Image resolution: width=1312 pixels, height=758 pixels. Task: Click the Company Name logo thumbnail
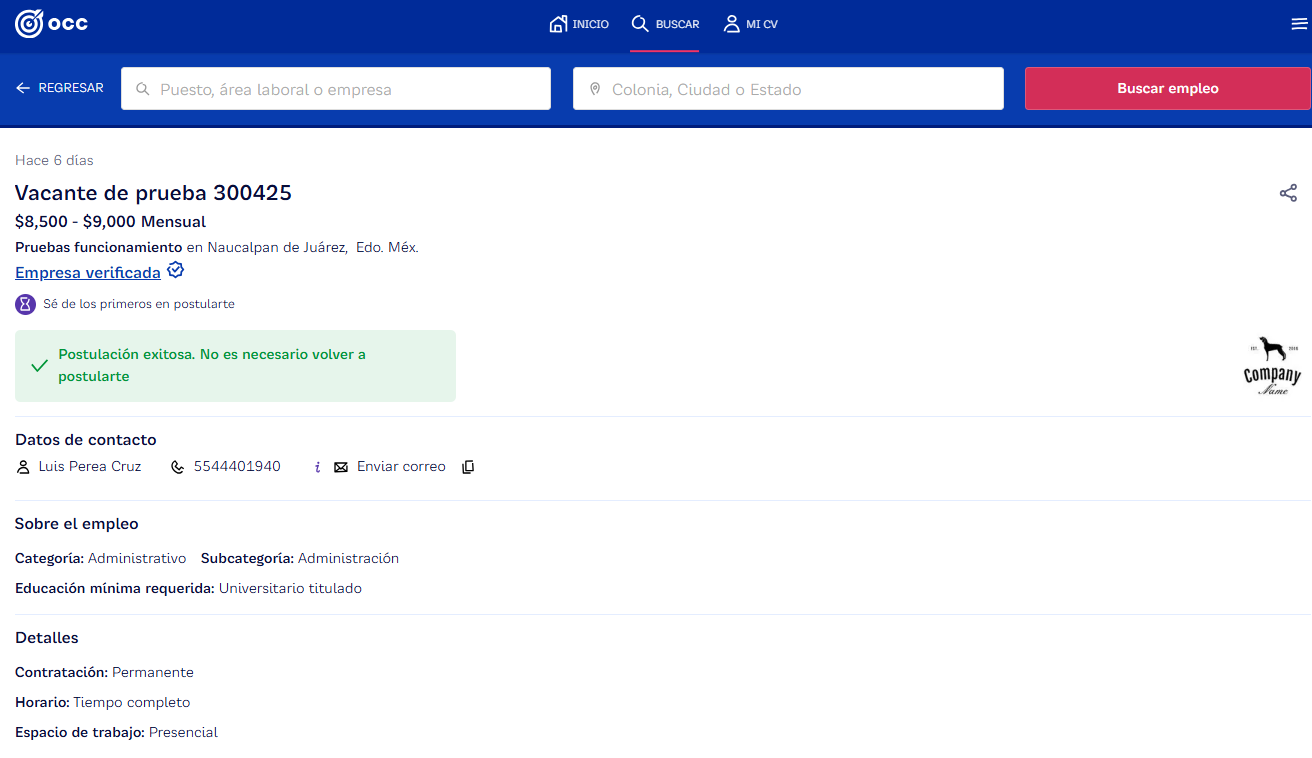[x=1272, y=366]
